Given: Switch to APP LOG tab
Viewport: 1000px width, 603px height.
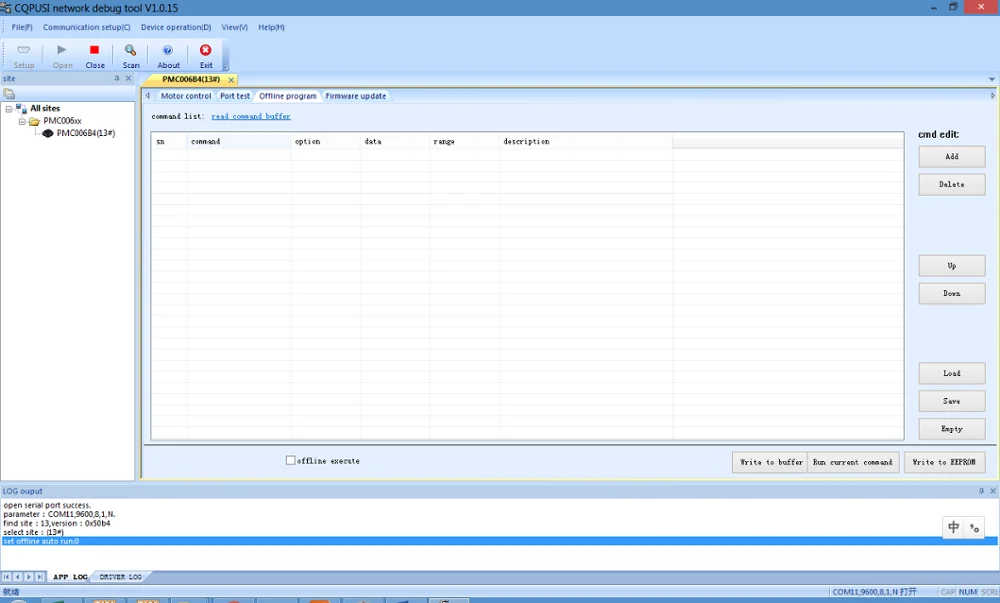Looking at the screenshot, I should [70, 577].
